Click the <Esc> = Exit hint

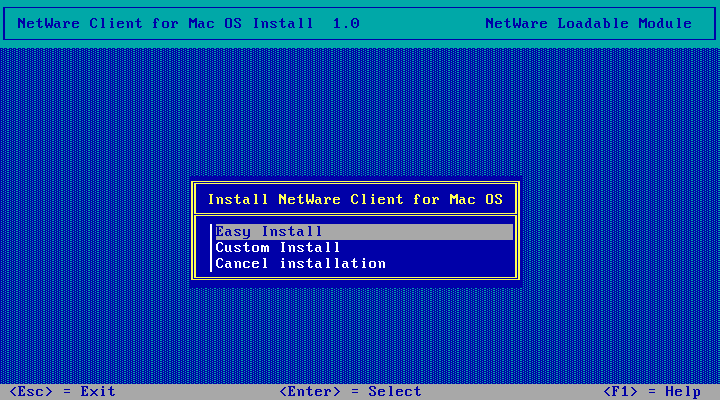pos(62,392)
